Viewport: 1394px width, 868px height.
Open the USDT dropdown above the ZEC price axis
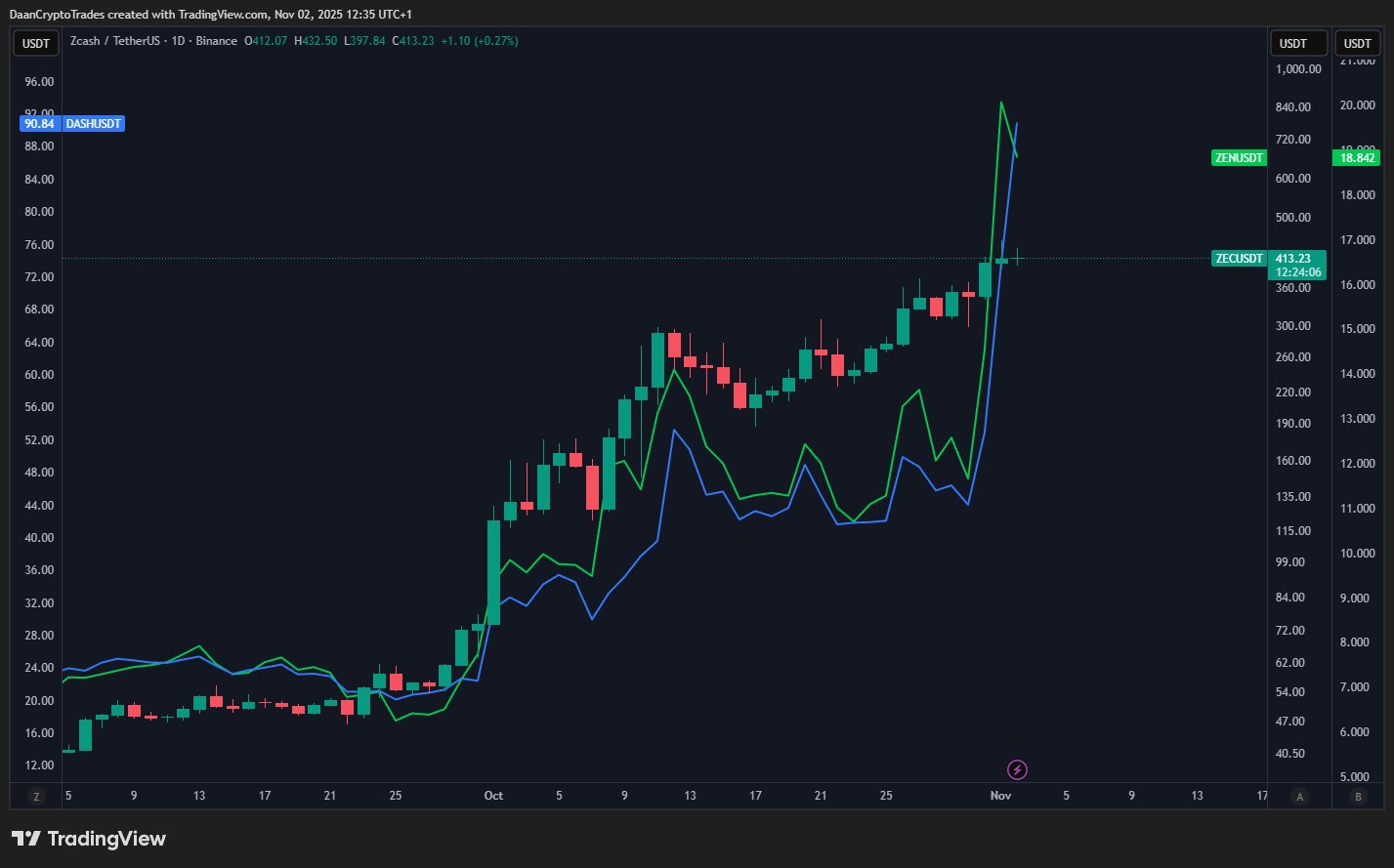pos(1297,43)
